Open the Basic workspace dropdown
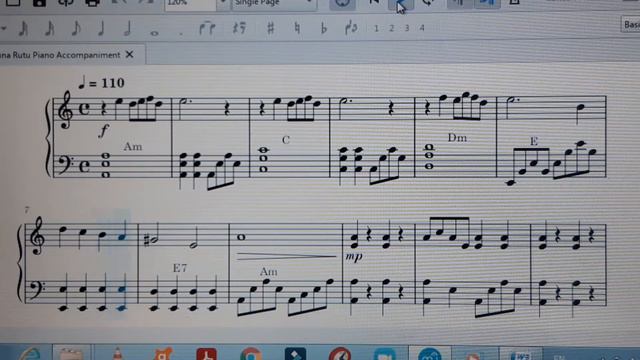The image size is (640, 360). coord(630,24)
